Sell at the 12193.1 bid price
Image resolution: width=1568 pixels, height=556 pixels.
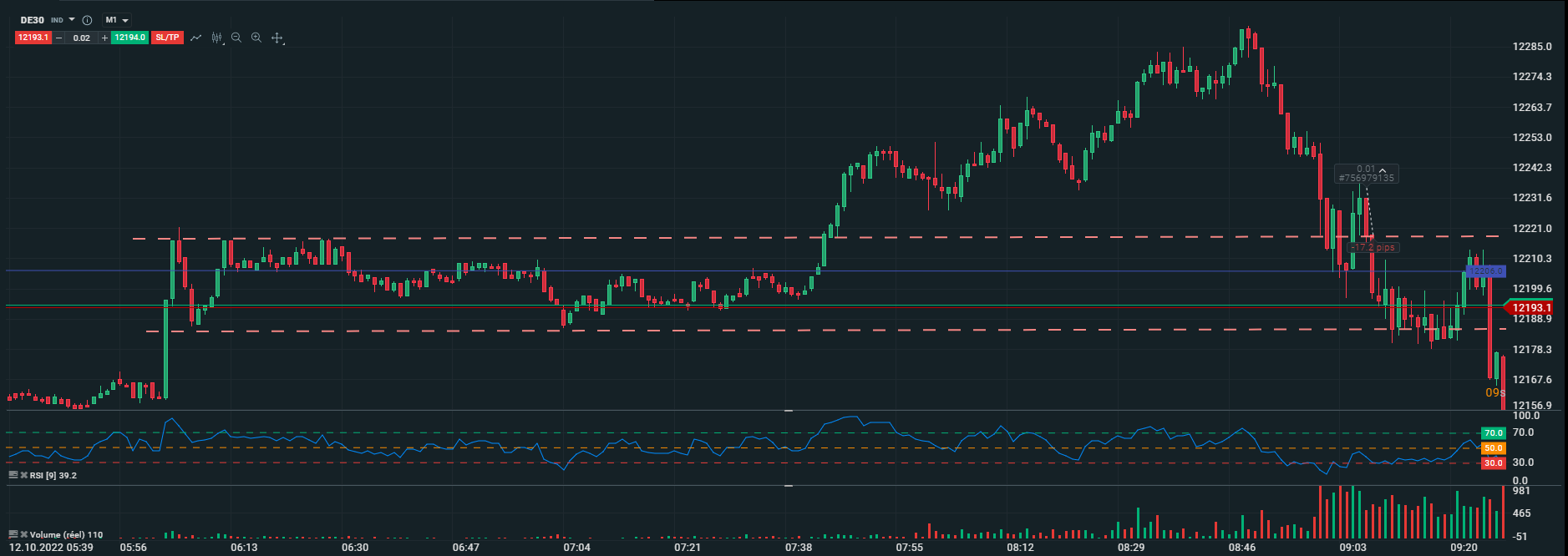(33, 38)
